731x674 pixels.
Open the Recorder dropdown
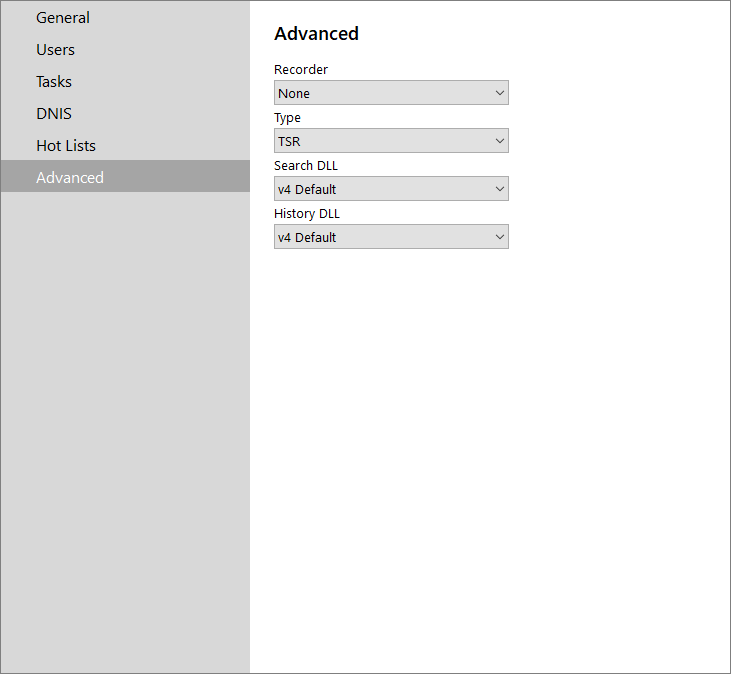pos(391,93)
